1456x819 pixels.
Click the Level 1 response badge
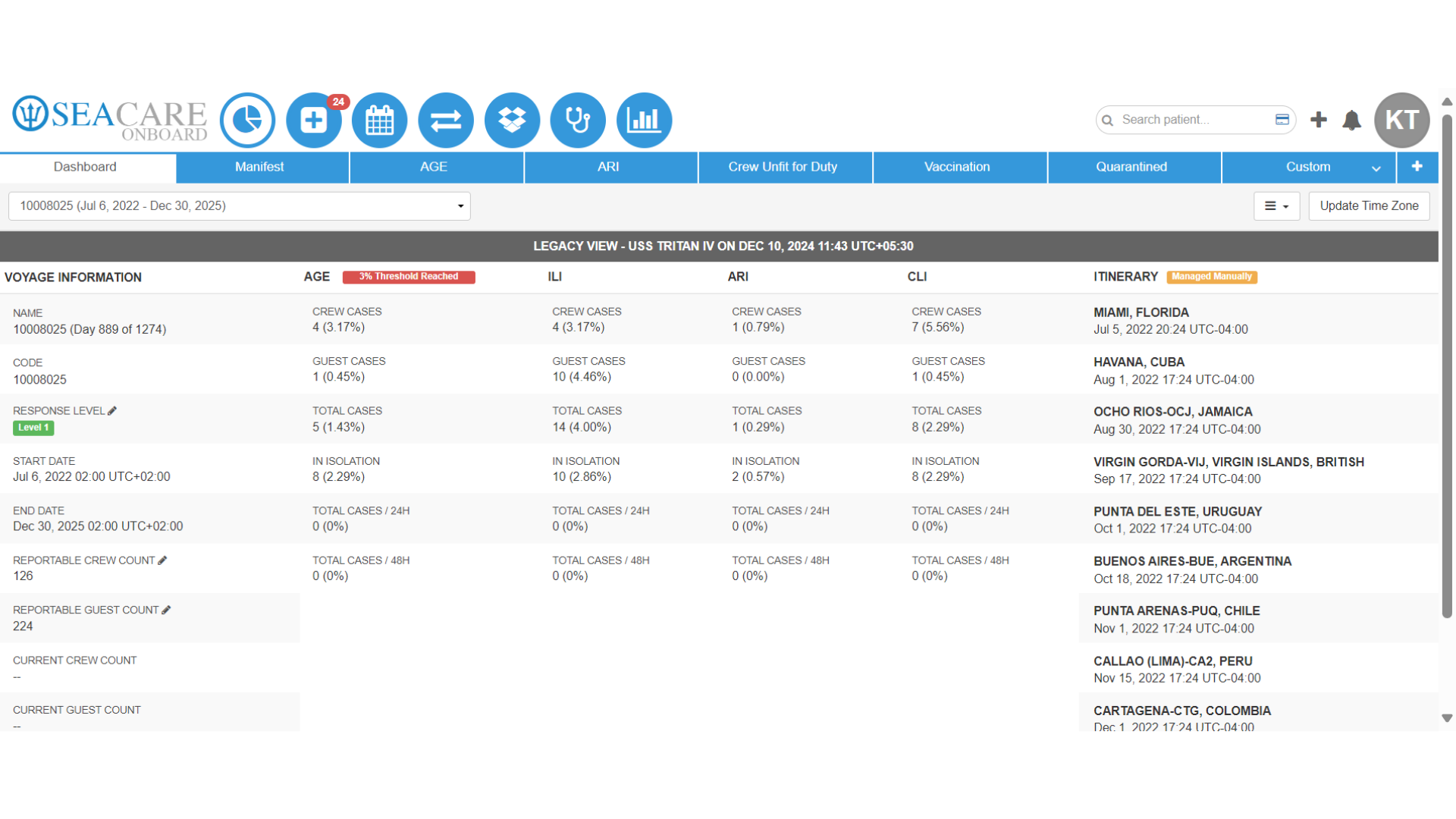33,428
